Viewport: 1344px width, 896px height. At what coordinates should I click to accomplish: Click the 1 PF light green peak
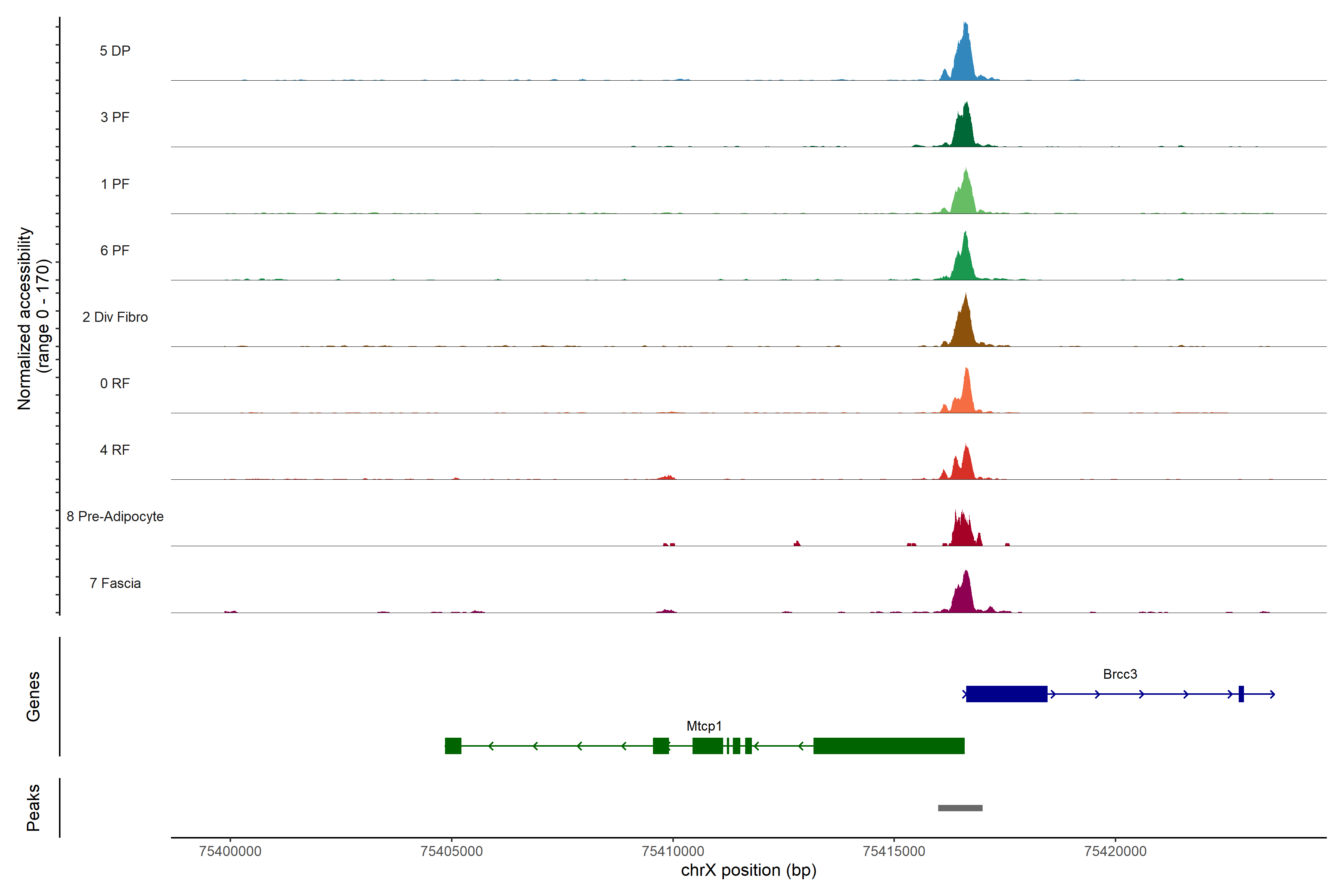[x=965, y=197]
